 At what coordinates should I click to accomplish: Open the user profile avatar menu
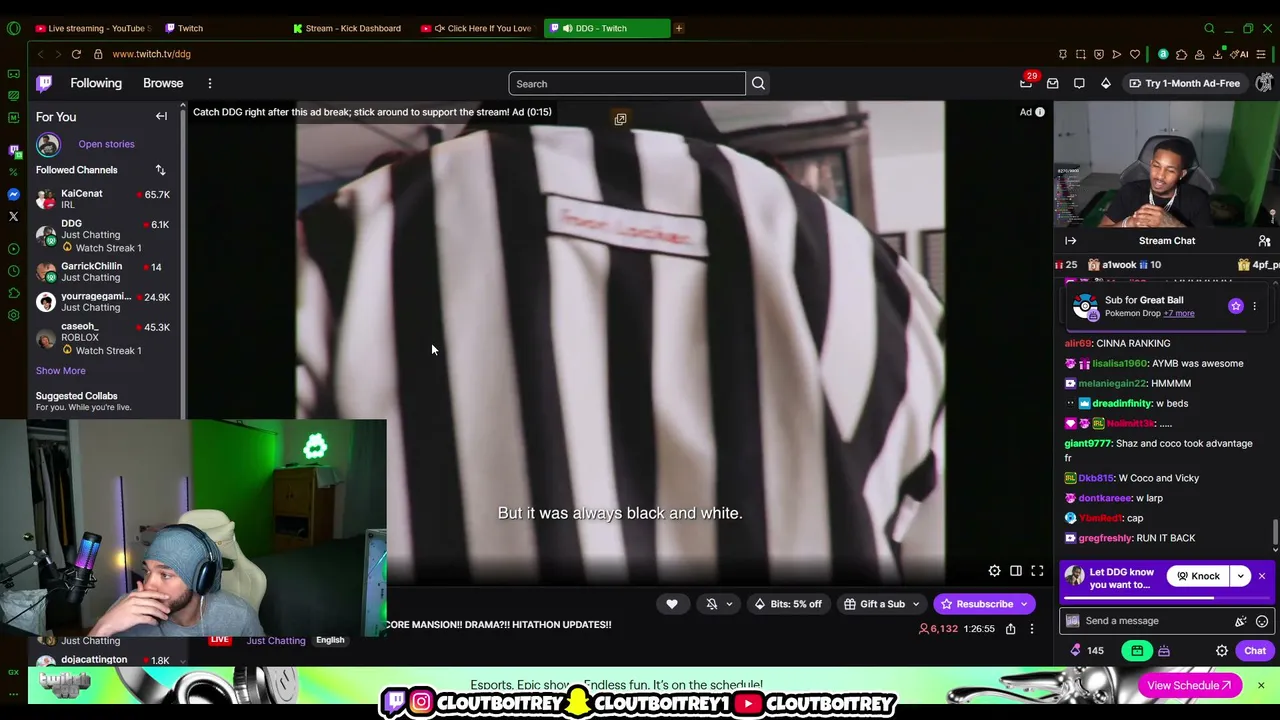pyautogui.click(x=1265, y=83)
